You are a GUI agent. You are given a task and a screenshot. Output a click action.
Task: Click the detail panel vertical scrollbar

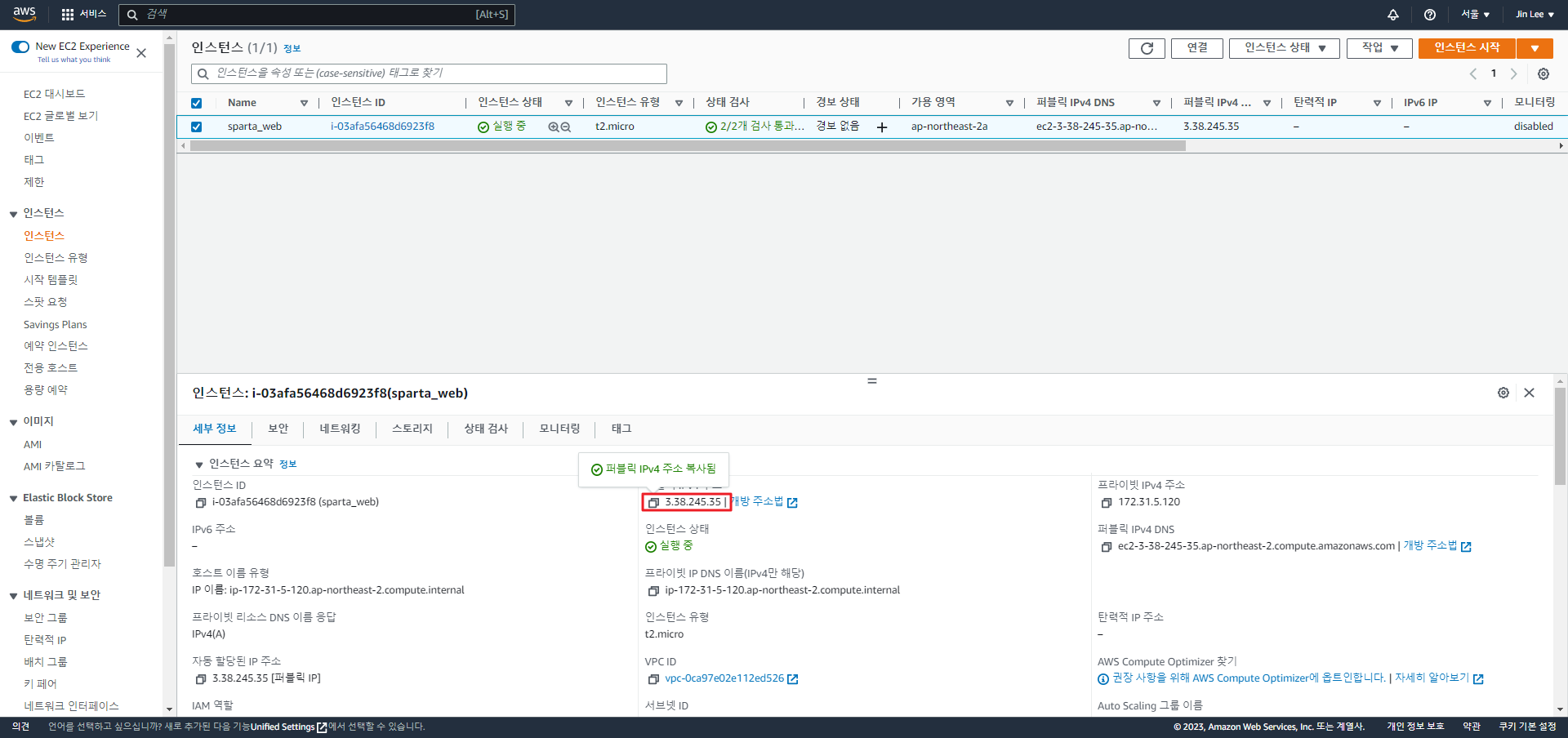[x=1560, y=437]
